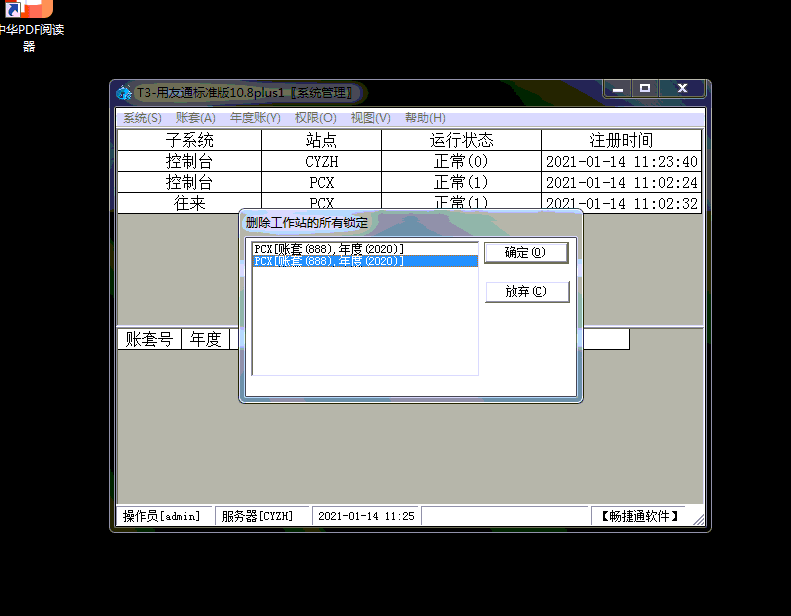The width and height of the screenshot is (791, 616).
Task: Select 控制台 cell in the 11:02:24 row
Action: coord(190,182)
